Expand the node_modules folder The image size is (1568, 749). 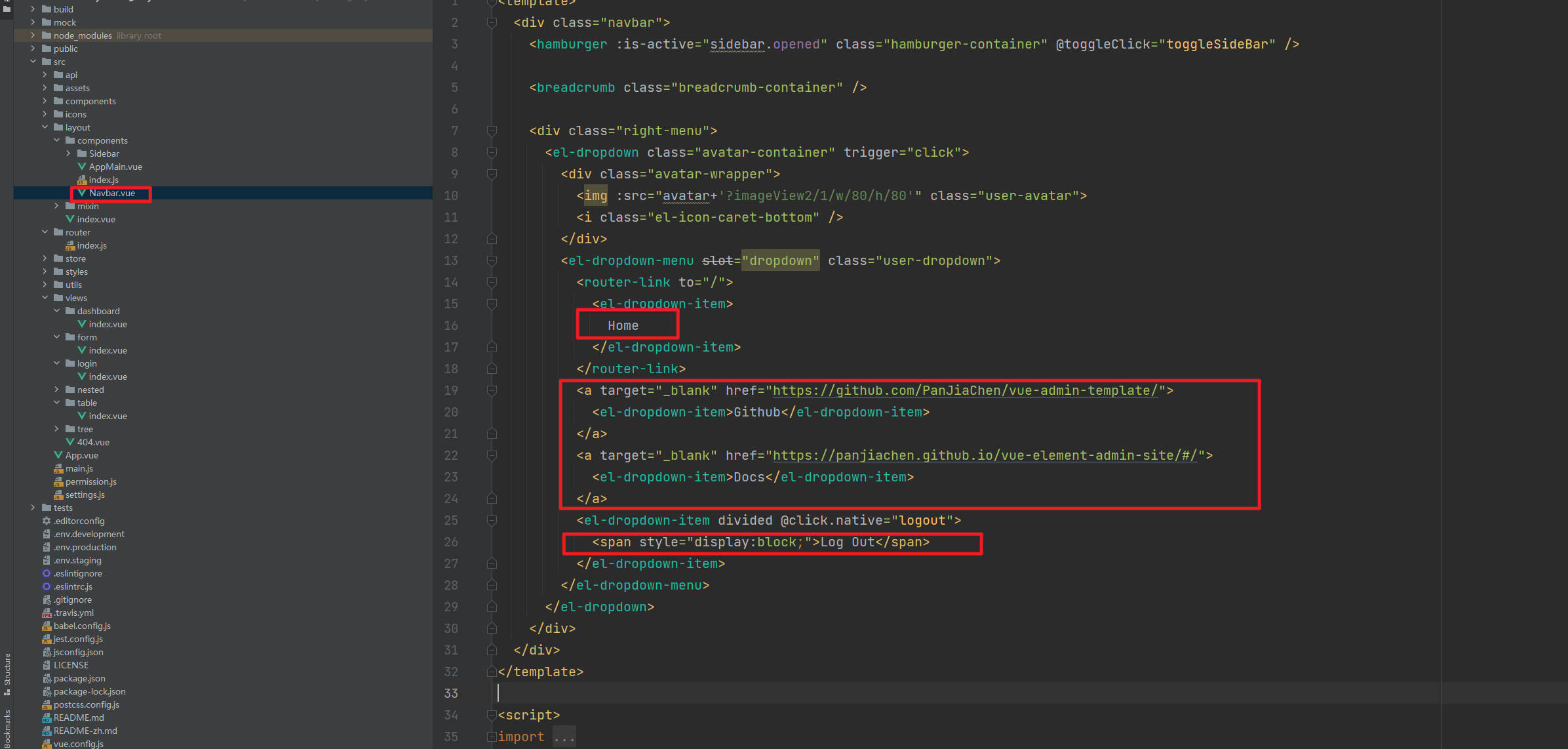[x=33, y=35]
